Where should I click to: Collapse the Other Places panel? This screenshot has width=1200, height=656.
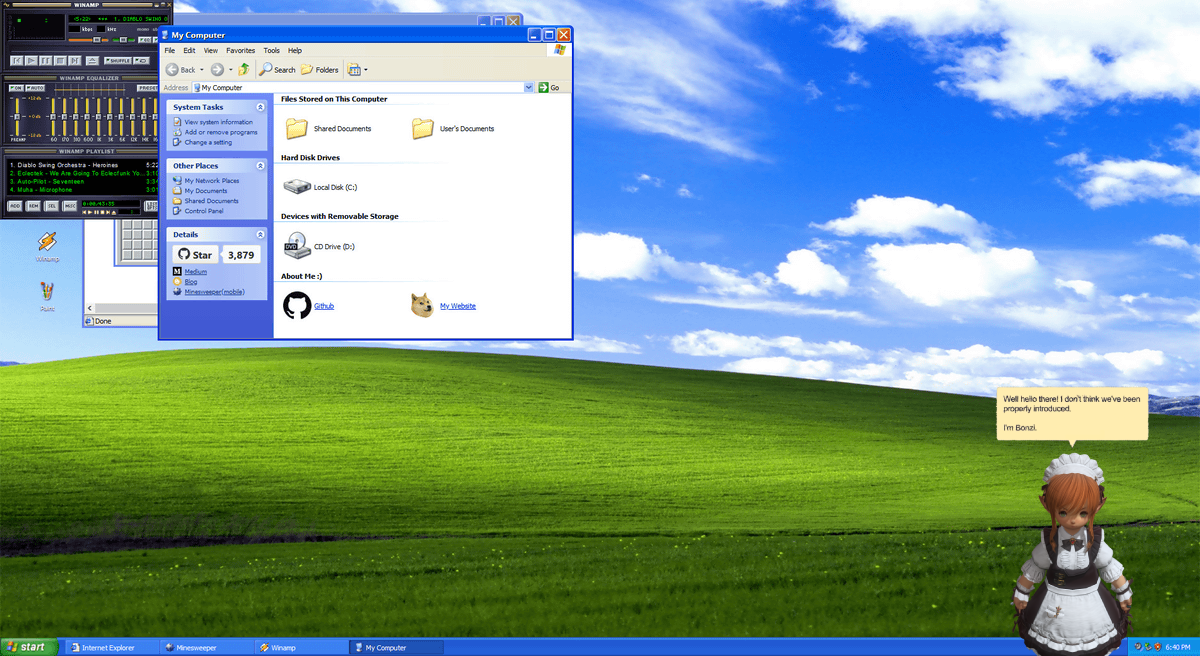[260, 166]
